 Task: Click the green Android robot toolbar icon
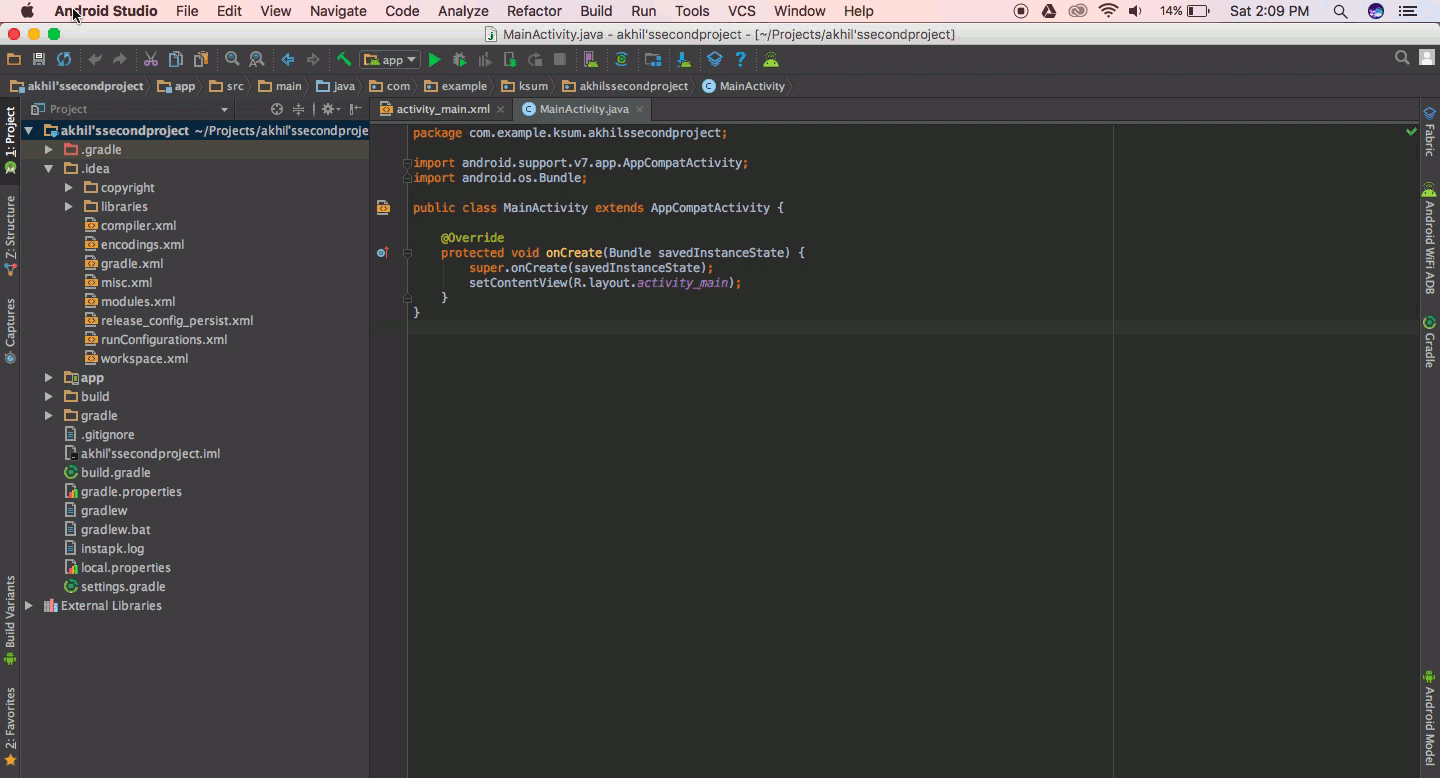point(771,60)
